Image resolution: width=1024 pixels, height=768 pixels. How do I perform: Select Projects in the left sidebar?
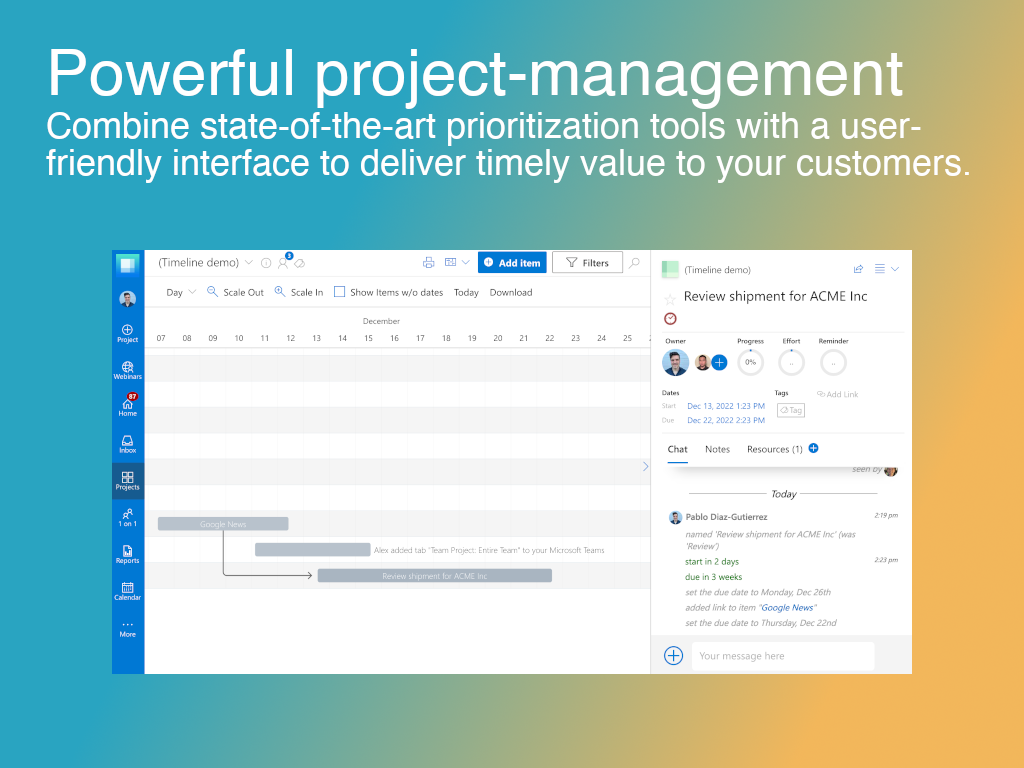(x=127, y=480)
